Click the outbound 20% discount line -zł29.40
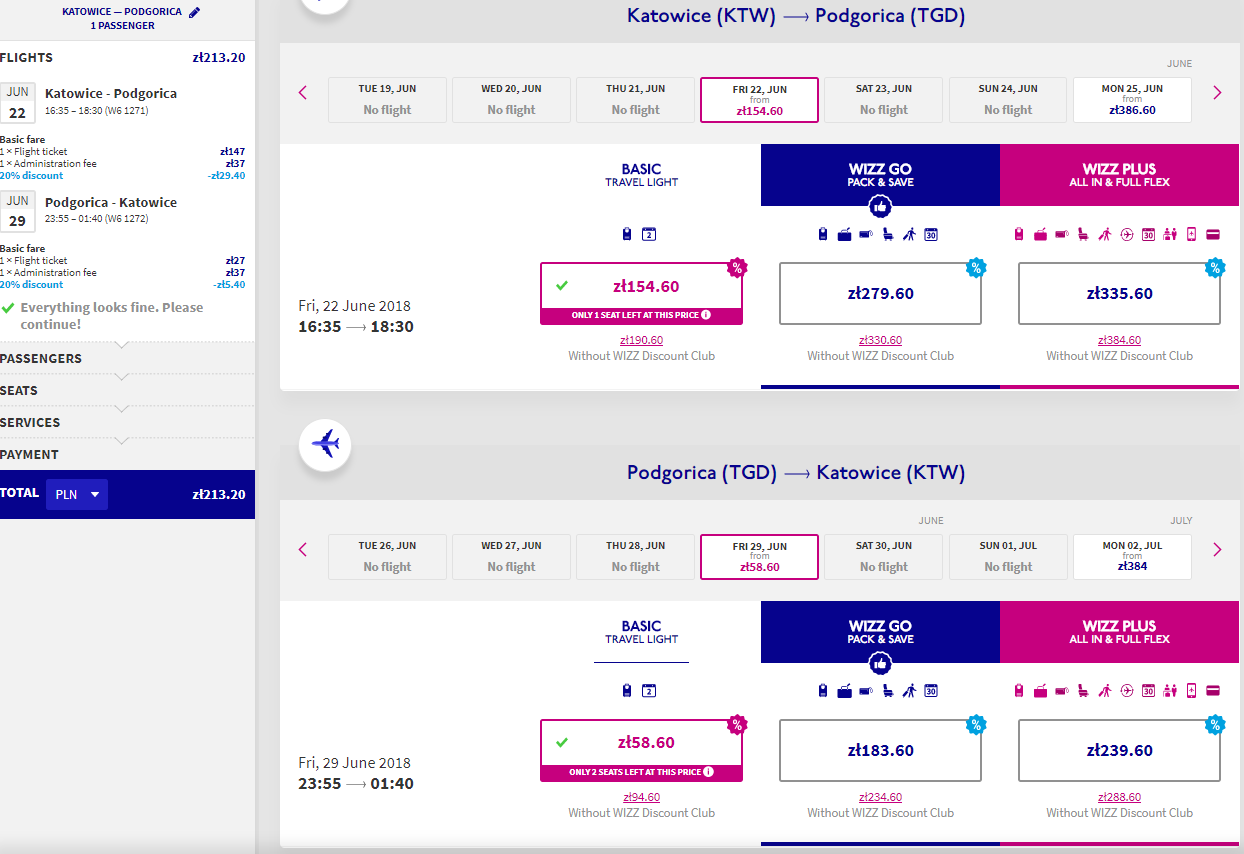This screenshot has height=854, width=1244. point(122,176)
